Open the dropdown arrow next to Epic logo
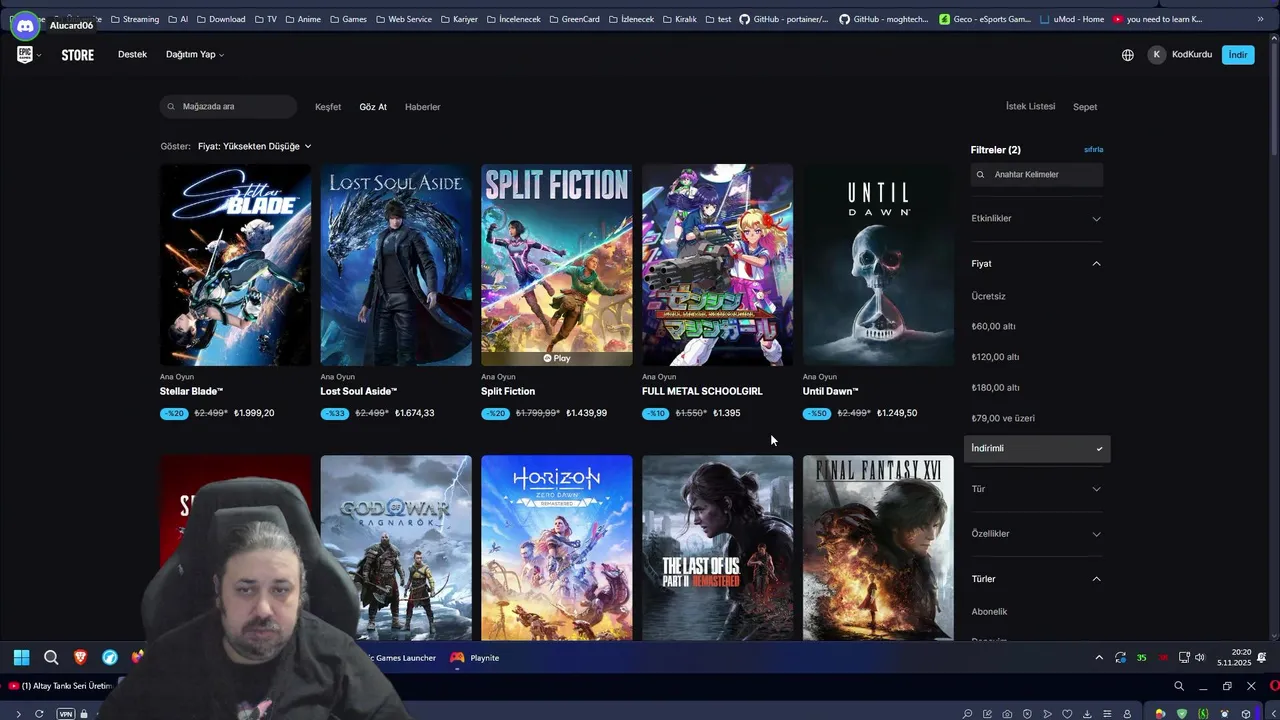The height and width of the screenshot is (720, 1280). tap(39, 55)
